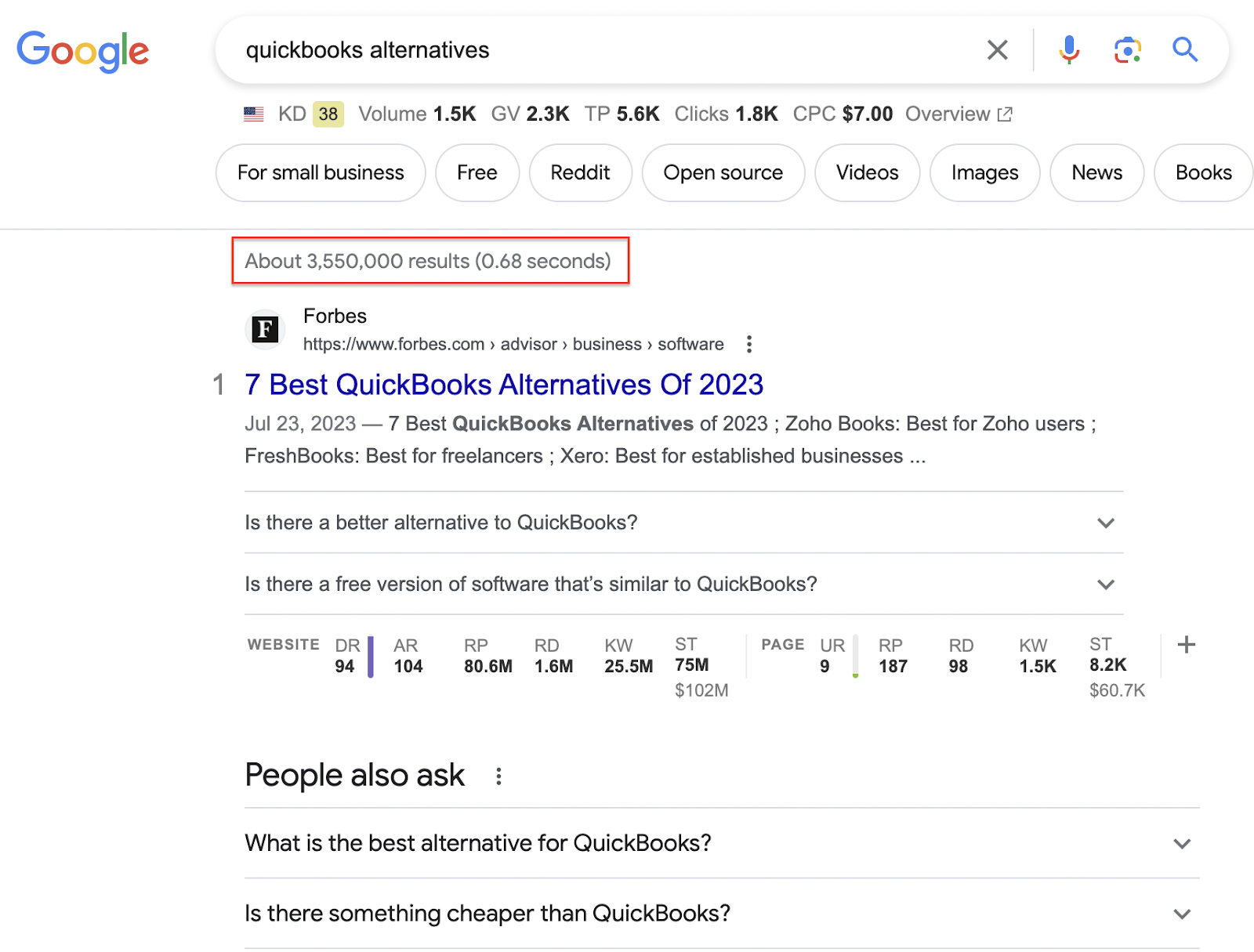Click the Forbes favicon

(x=265, y=329)
